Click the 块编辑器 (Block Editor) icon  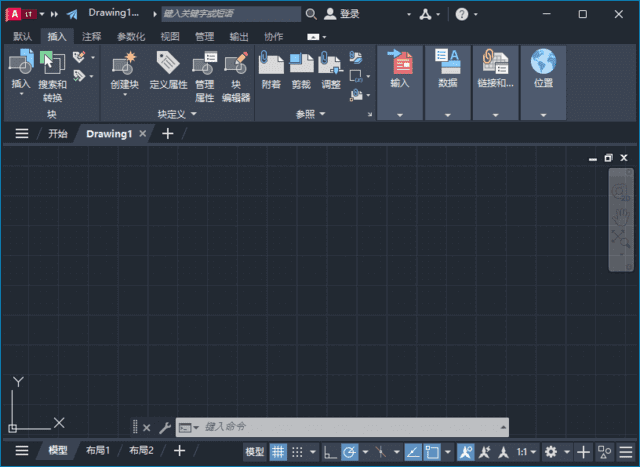tap(236, 64)
